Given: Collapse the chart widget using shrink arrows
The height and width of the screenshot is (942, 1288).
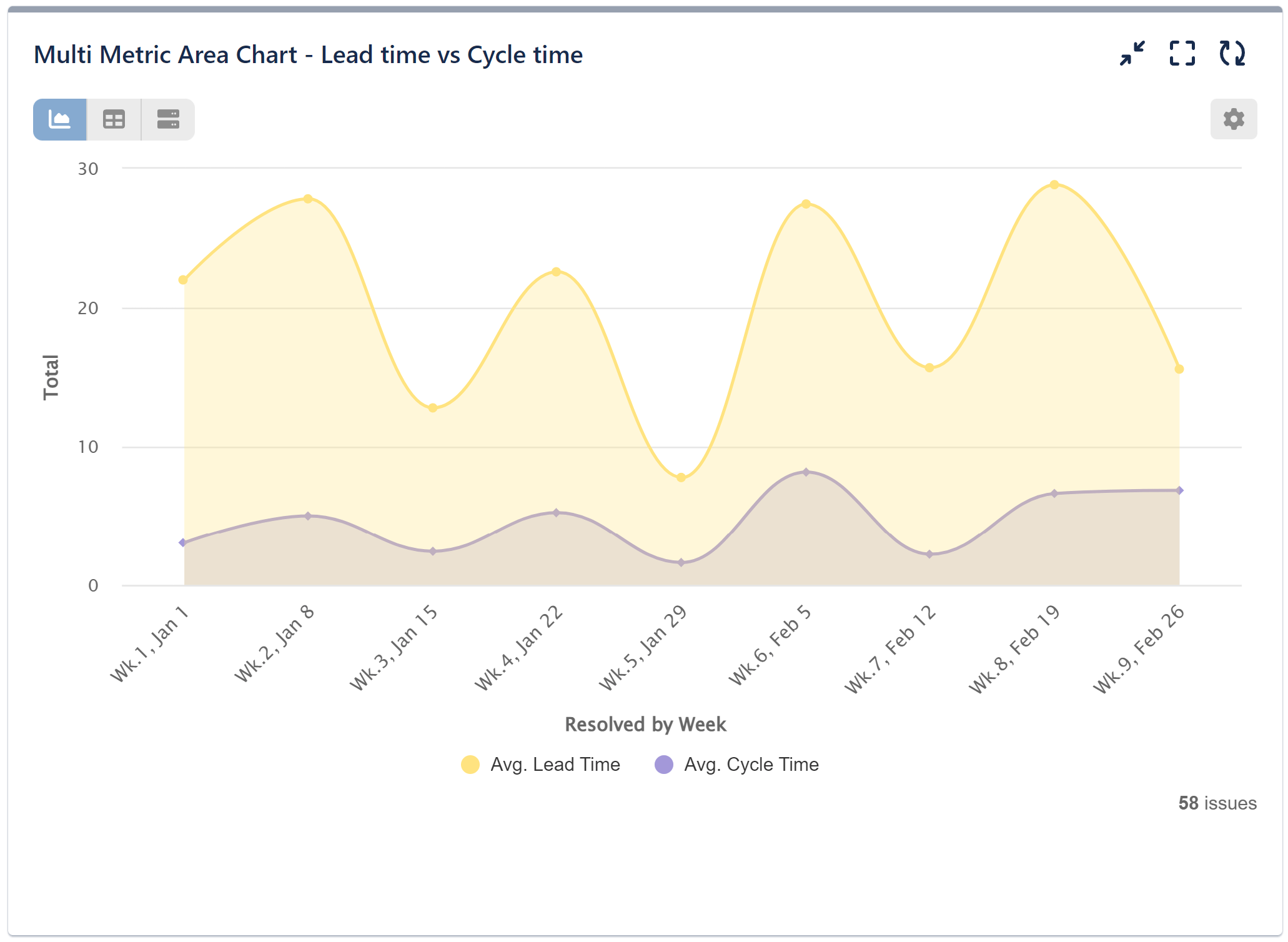Looking at the screenshot, I should (x=1132, y=55).
